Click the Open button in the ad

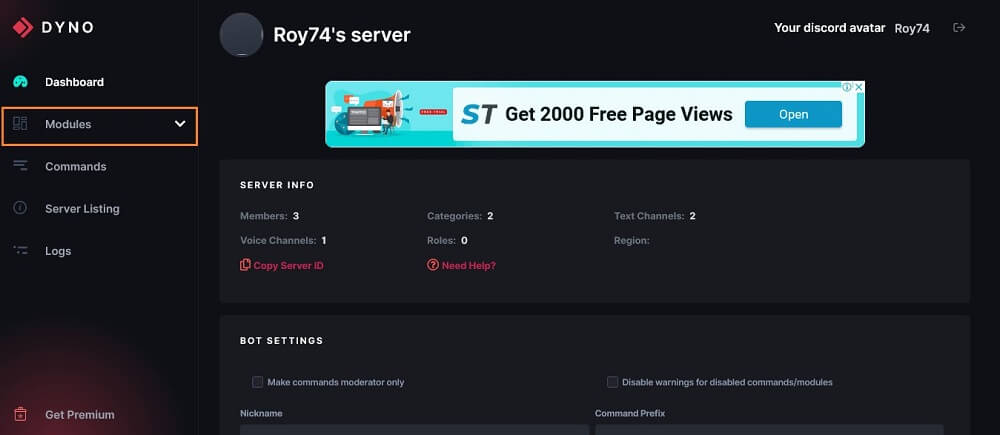(x=793, y=114)
